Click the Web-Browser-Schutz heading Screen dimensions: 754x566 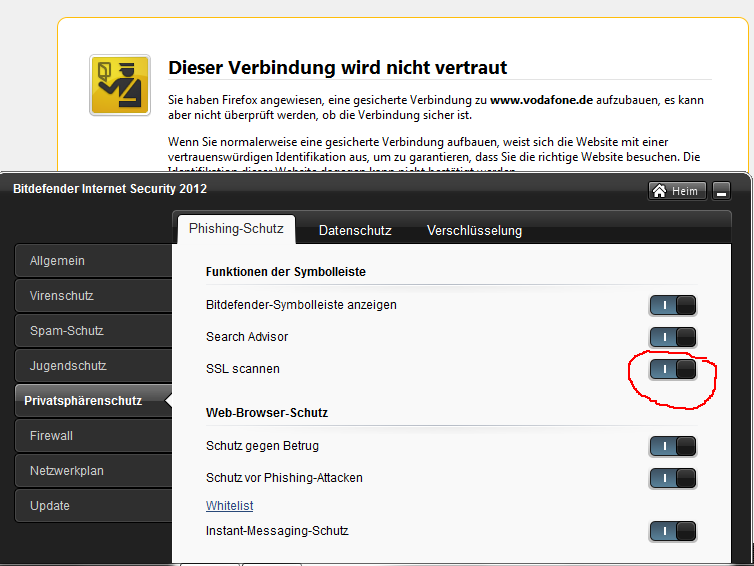click(267, 413)
